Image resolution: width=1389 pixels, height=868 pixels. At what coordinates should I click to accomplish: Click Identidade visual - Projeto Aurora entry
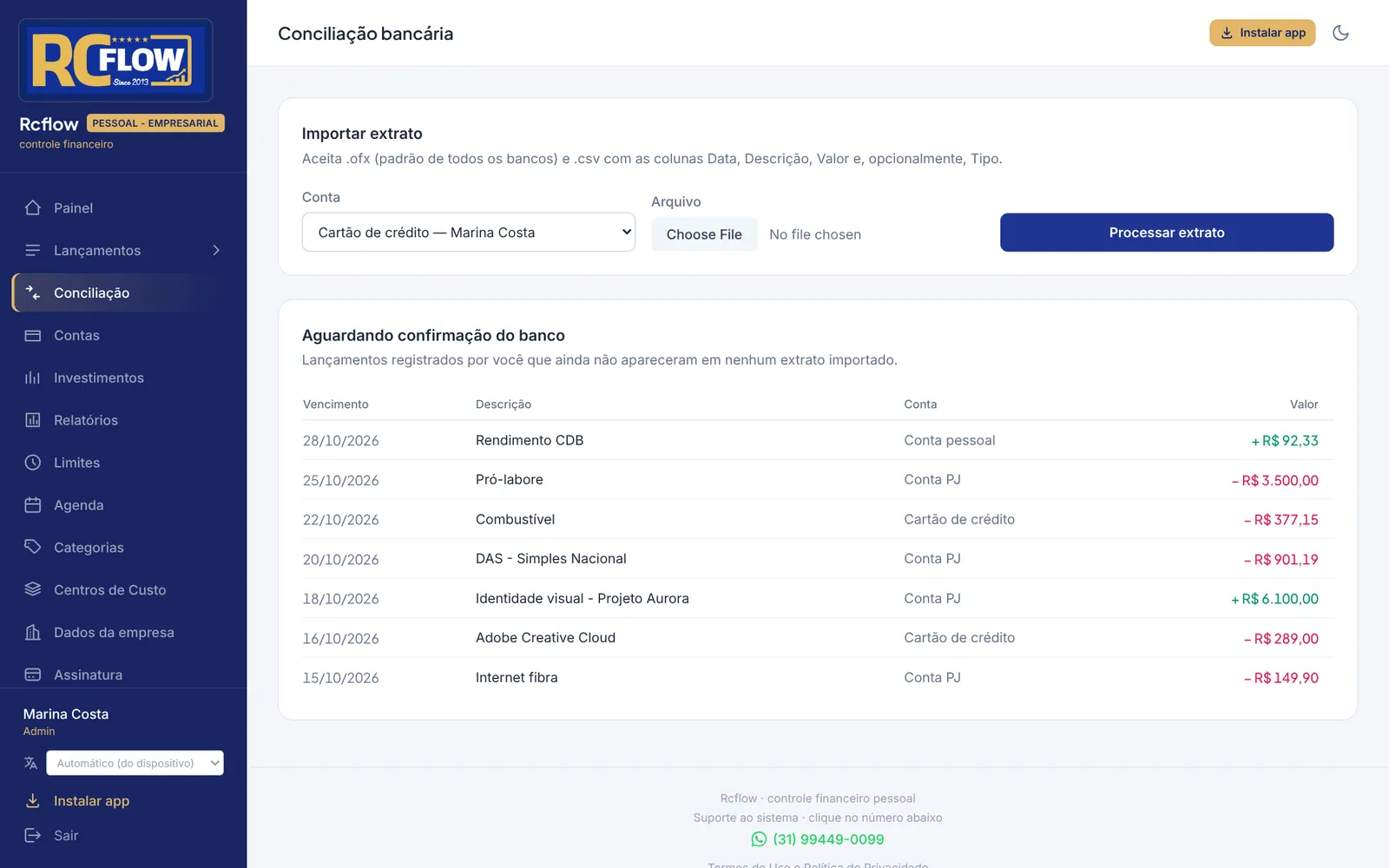tap(583, 599)
